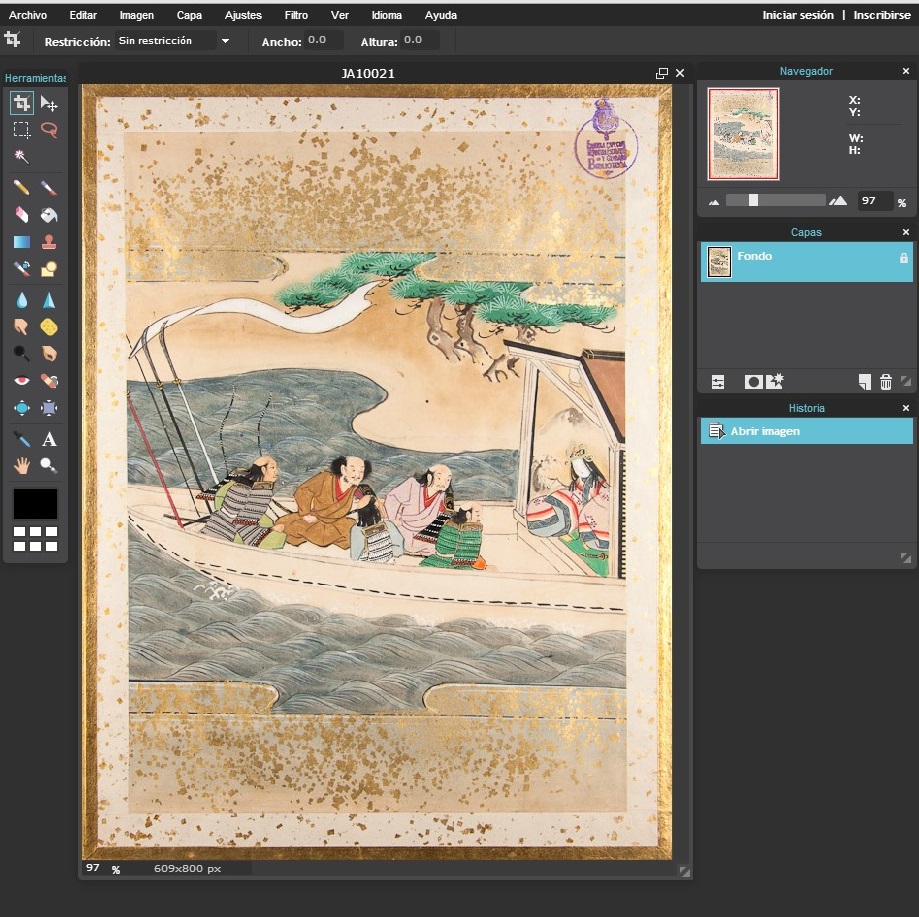This screenshot has height=917, width=919.
Task: Choose the Bloat tool
Action: [22, 408]
